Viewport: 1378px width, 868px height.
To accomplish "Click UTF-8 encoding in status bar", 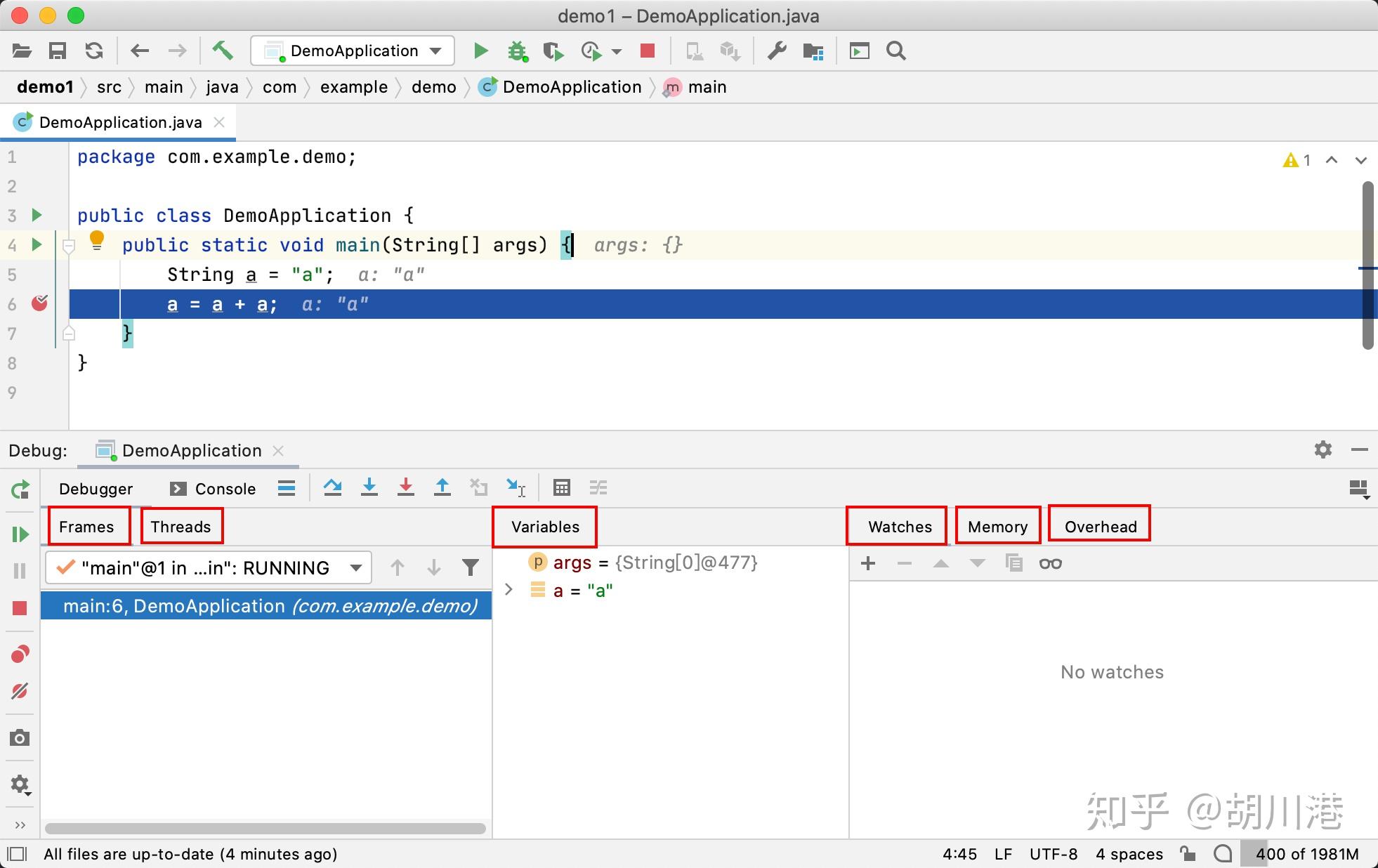I will point(1053,854).
